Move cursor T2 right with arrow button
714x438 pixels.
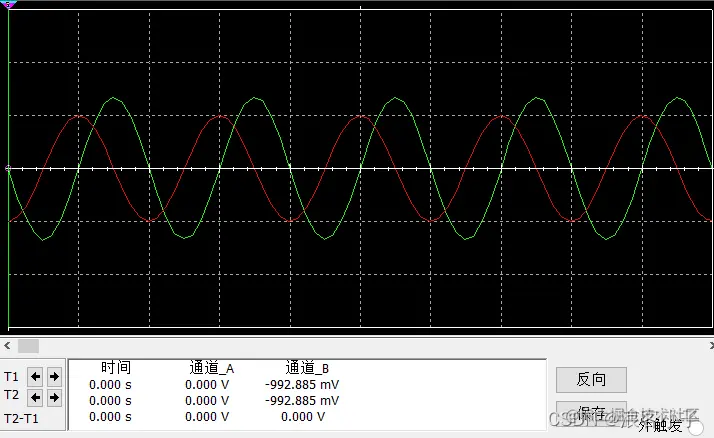[x=54, y=397]
